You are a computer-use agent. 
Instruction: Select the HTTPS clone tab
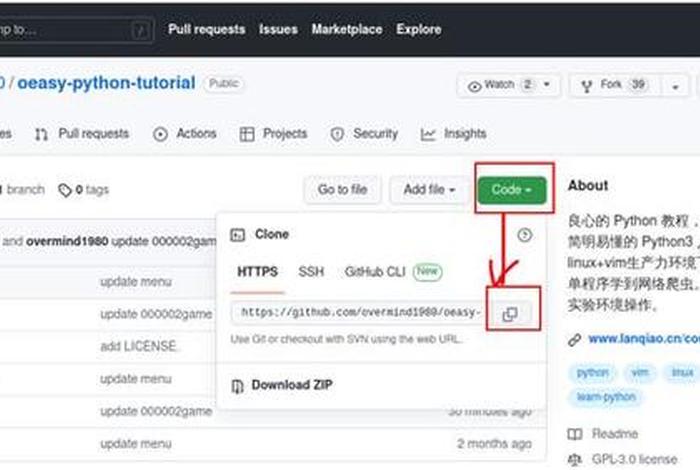258,271
